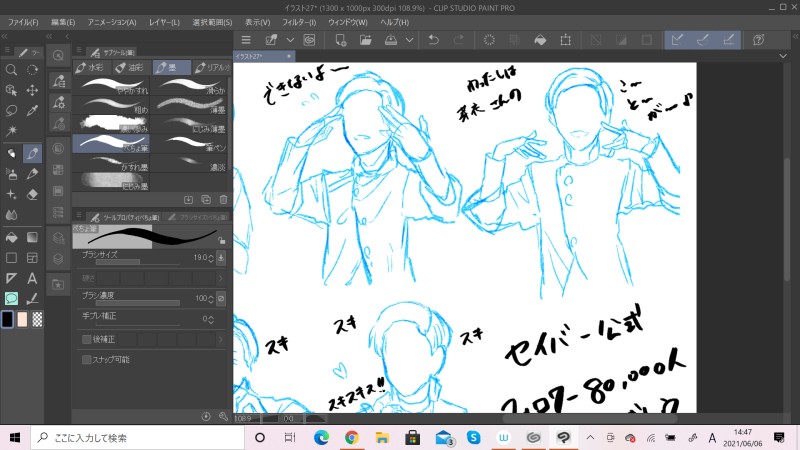This screenshot has height=450, width=800.
Task: Select the Move layer tool
Action: pos(32,90)
